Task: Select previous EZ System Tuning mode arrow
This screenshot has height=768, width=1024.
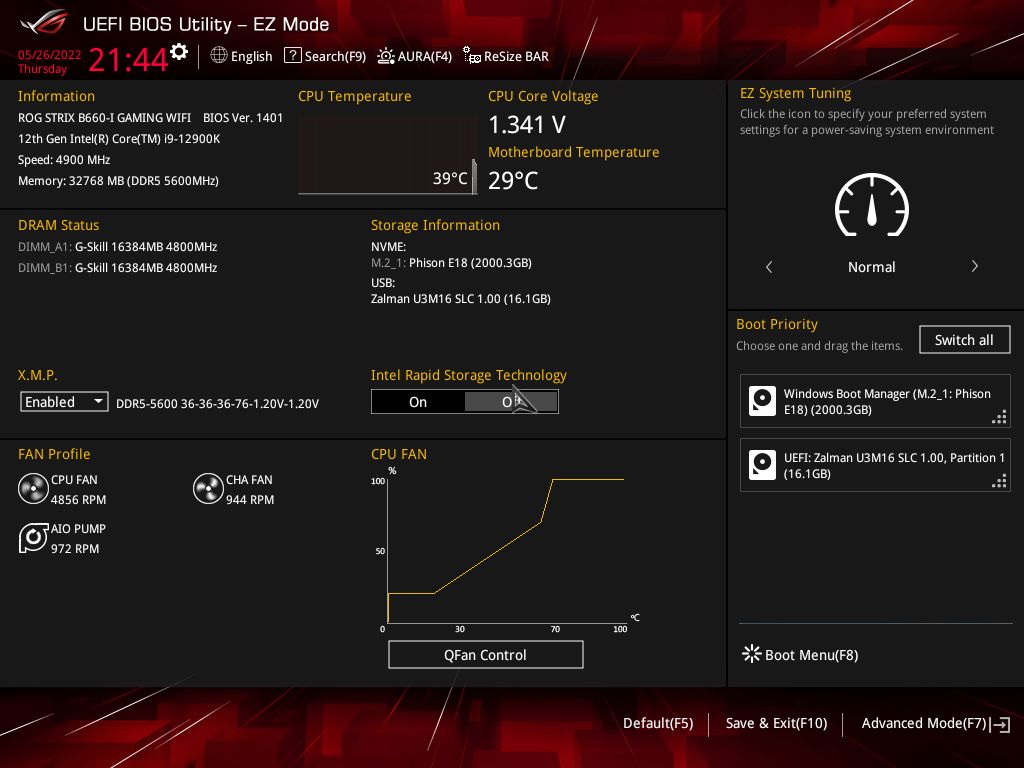Action: 769,266
